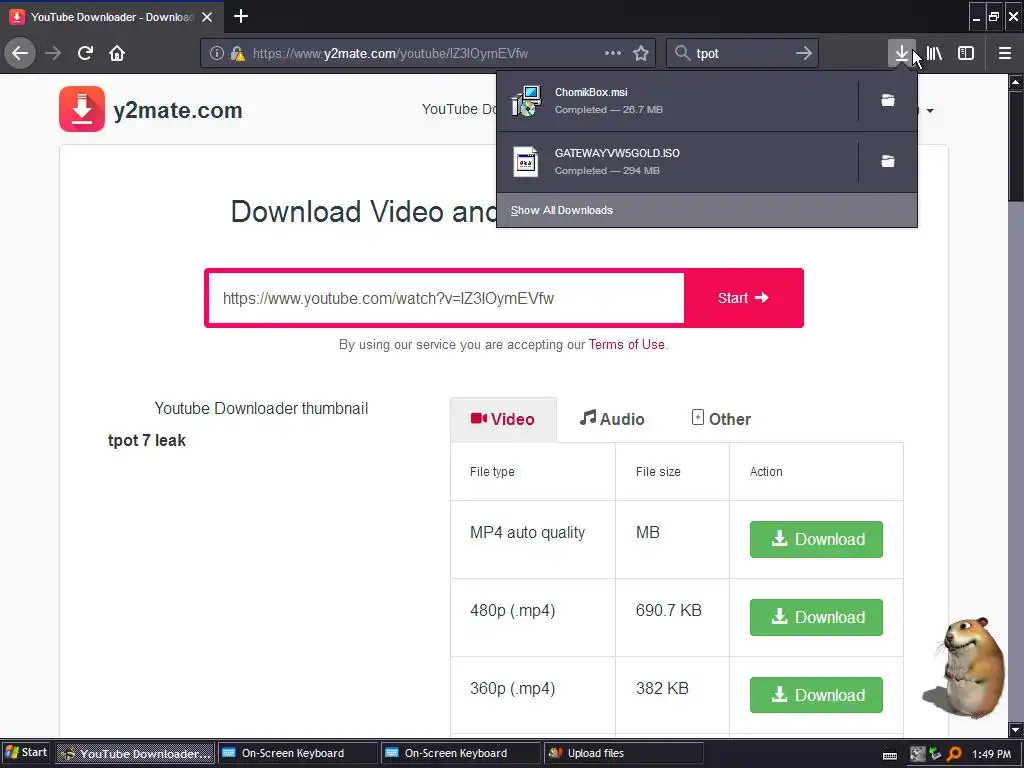This screenshot has height=768, width=1024.
Task: Click the scrollbar up arrow
Action: point(1016,82)
